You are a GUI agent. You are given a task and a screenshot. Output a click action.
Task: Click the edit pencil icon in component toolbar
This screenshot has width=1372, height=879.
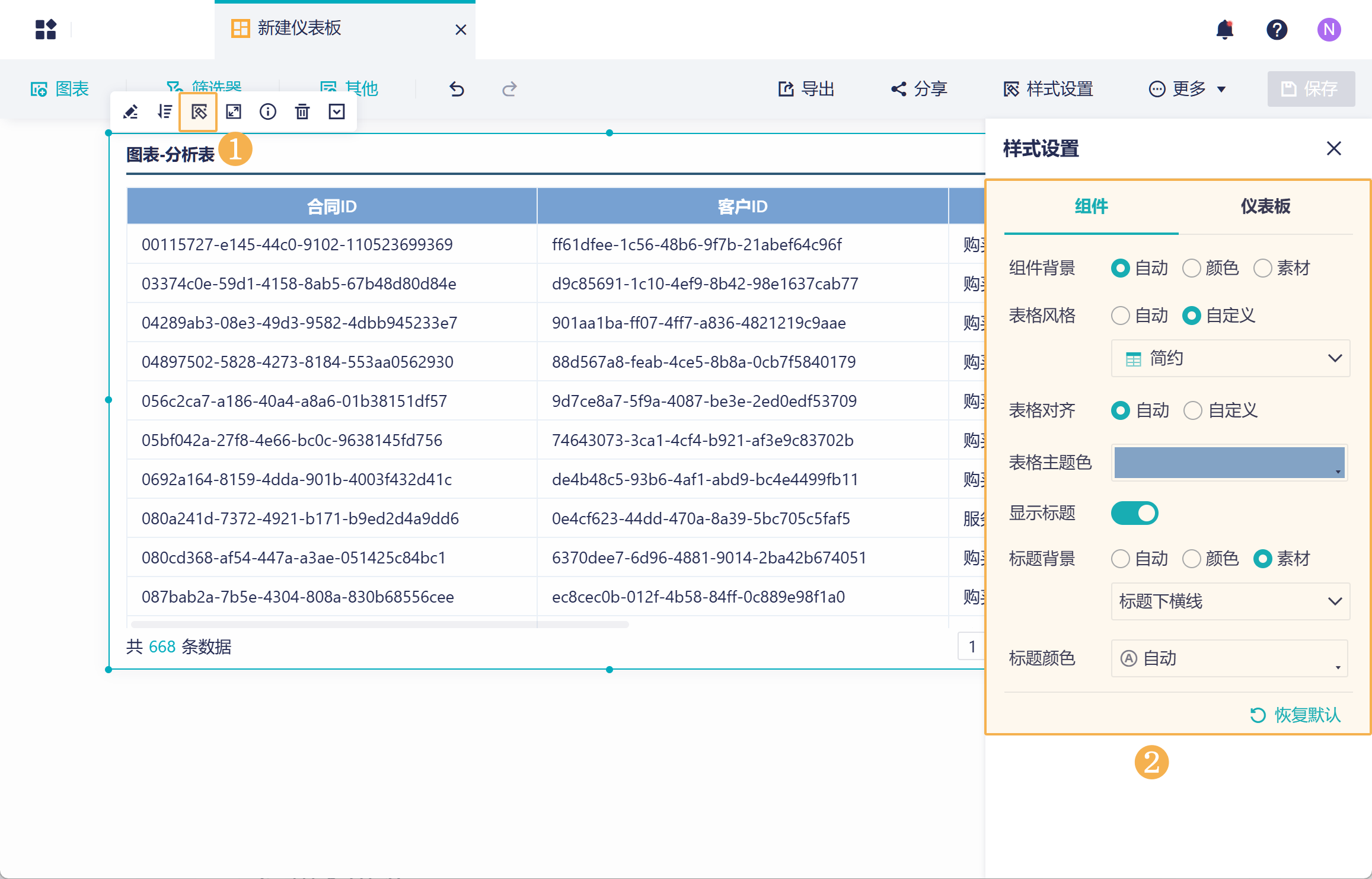pos(130,112)
